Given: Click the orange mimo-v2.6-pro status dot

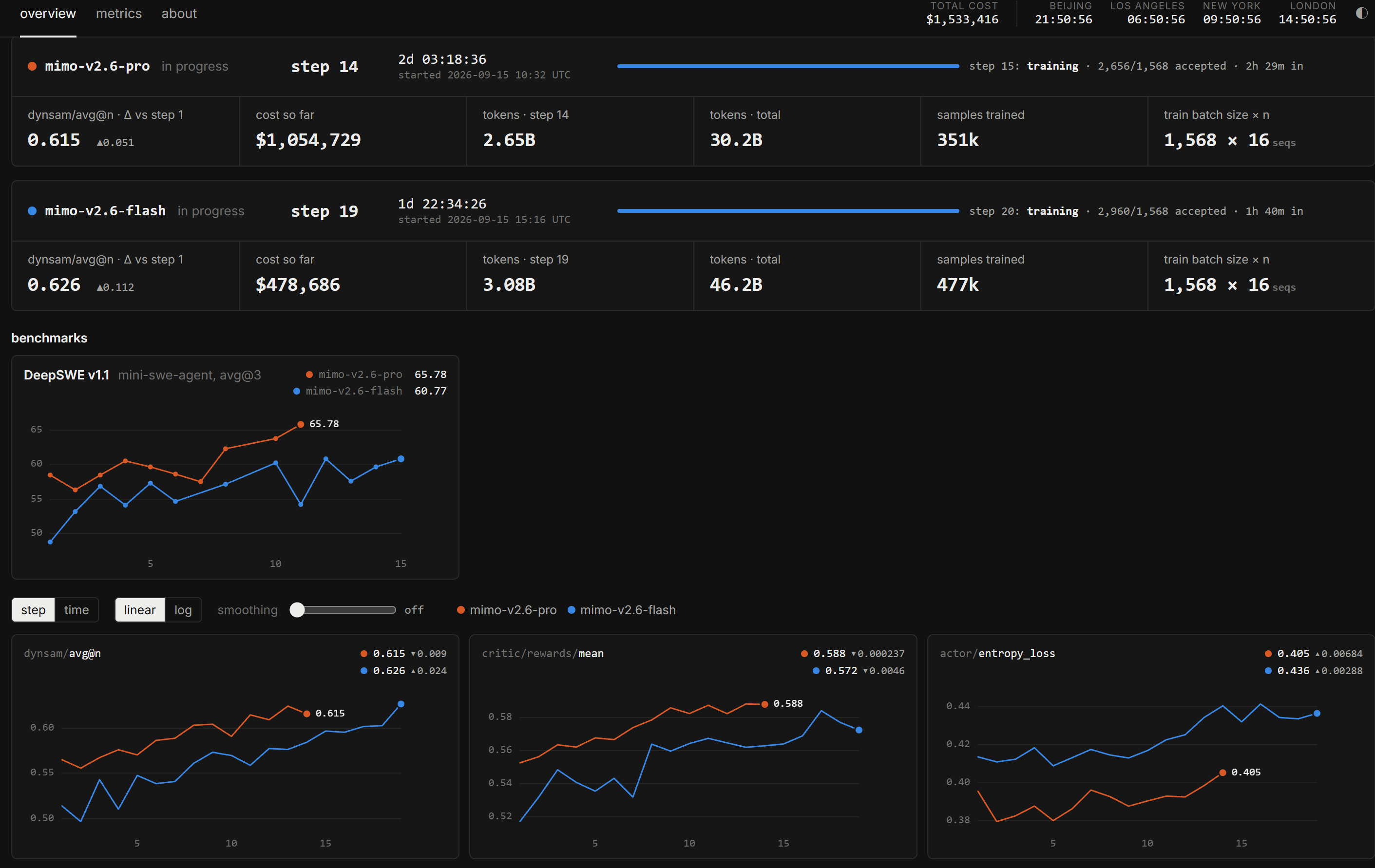Looking at the screenshot, I should click(x=33, y=67).
